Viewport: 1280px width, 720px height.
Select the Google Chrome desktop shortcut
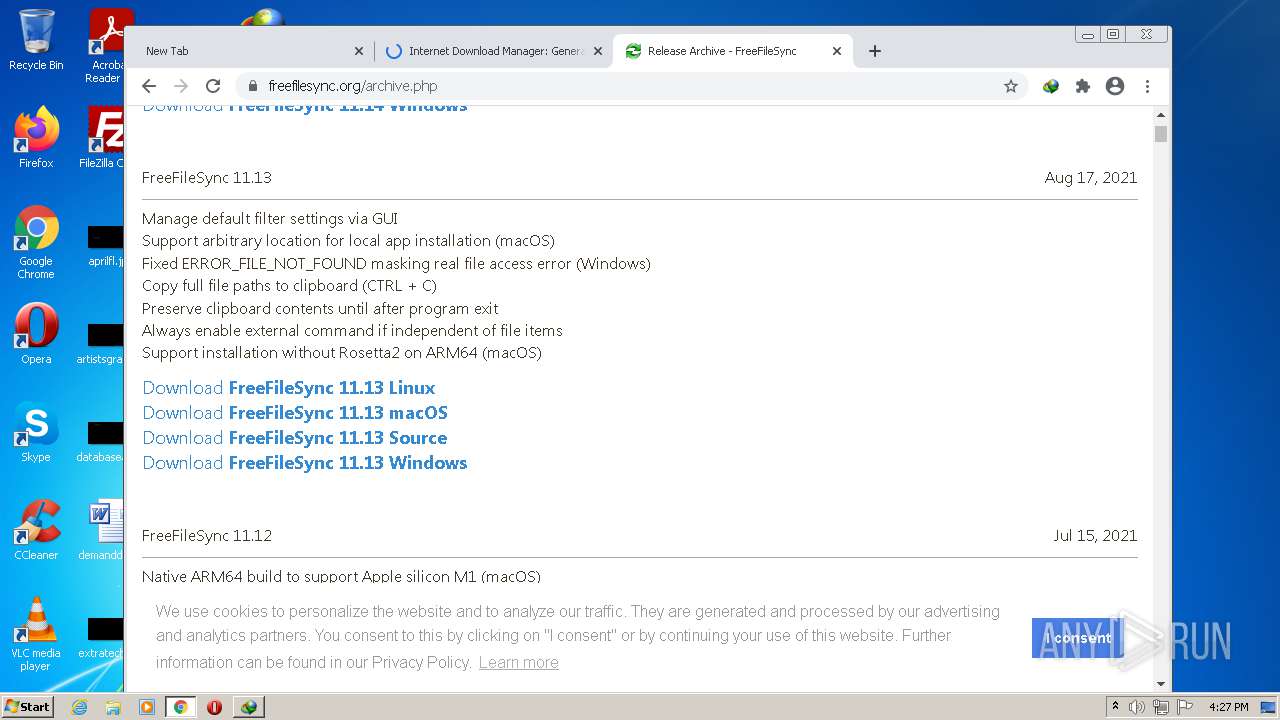tap(36, 242)
